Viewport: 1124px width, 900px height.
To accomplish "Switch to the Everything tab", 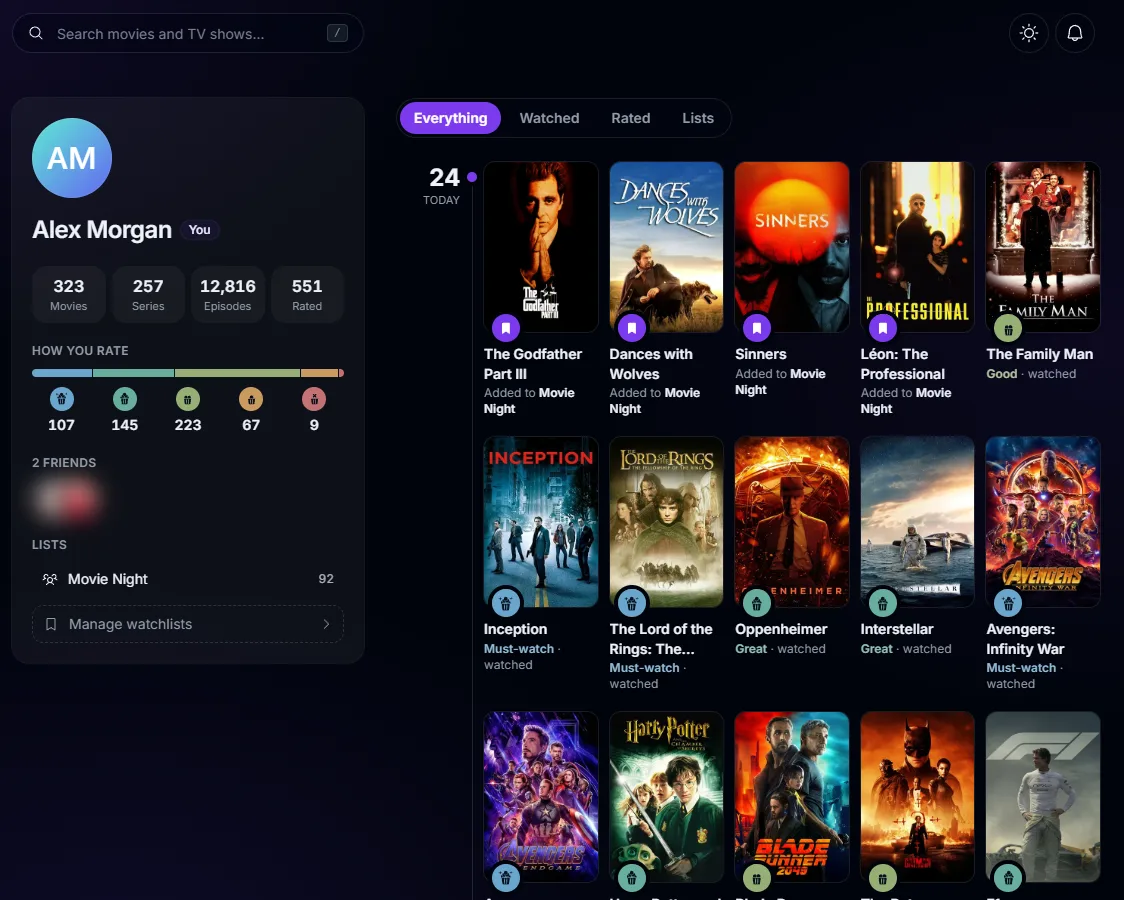I will [x=450, y=118].
